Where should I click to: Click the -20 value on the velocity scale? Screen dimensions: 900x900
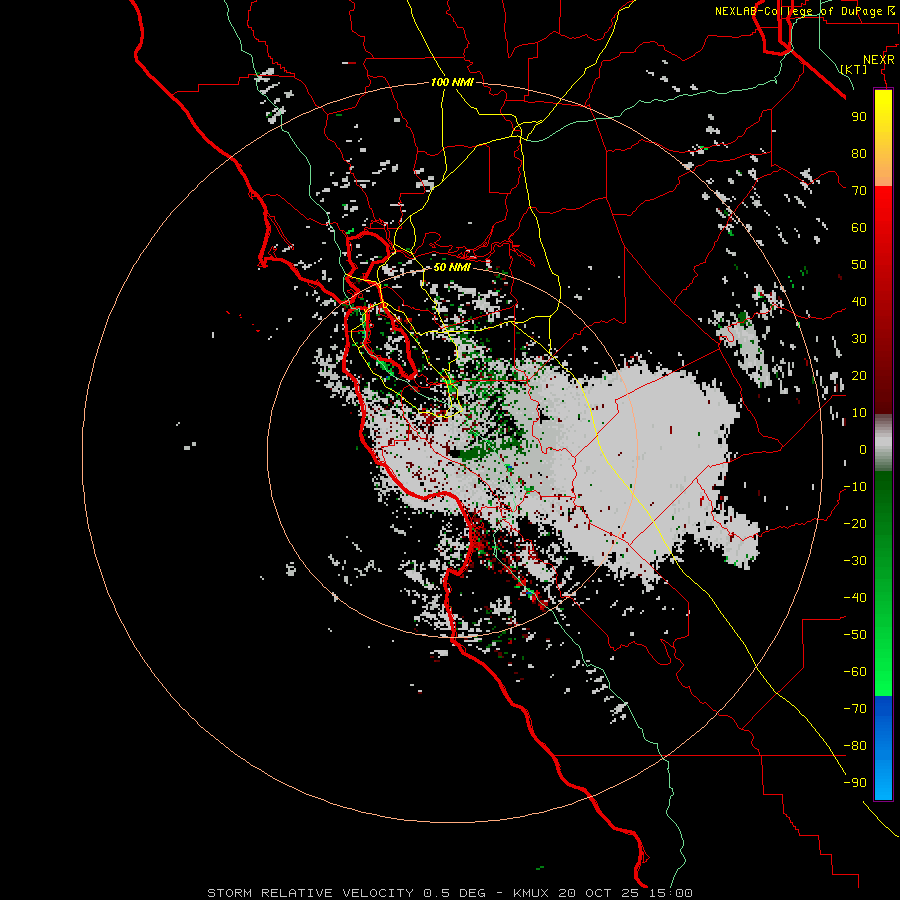855,523
